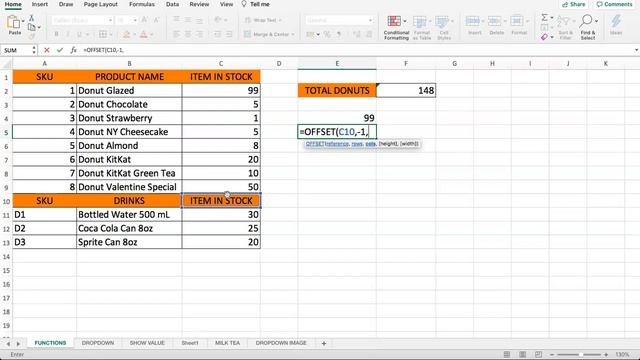
Task: Select the DROPDOWN sheet tab
Action: coord(98,343)
